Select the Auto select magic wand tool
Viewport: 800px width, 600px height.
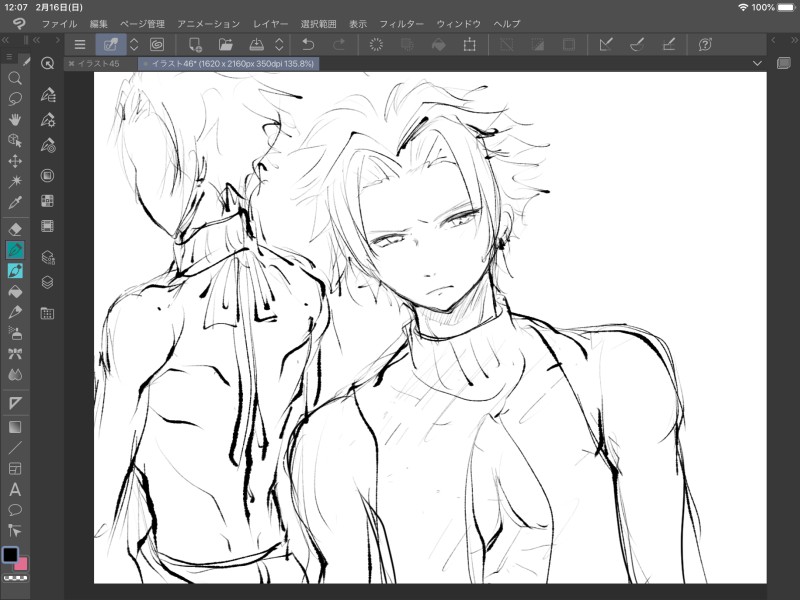pyautogui.click(x=15, y=182)
